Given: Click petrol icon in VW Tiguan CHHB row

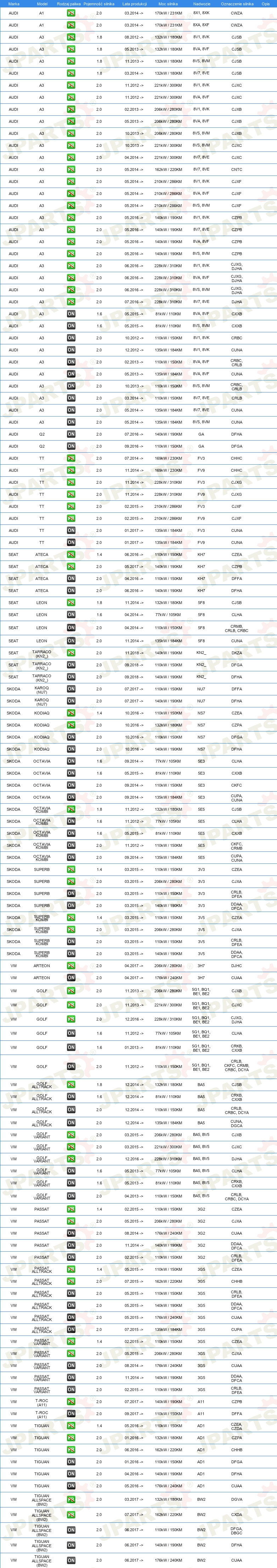Looking at the screenshot, I should (71, 1450).
